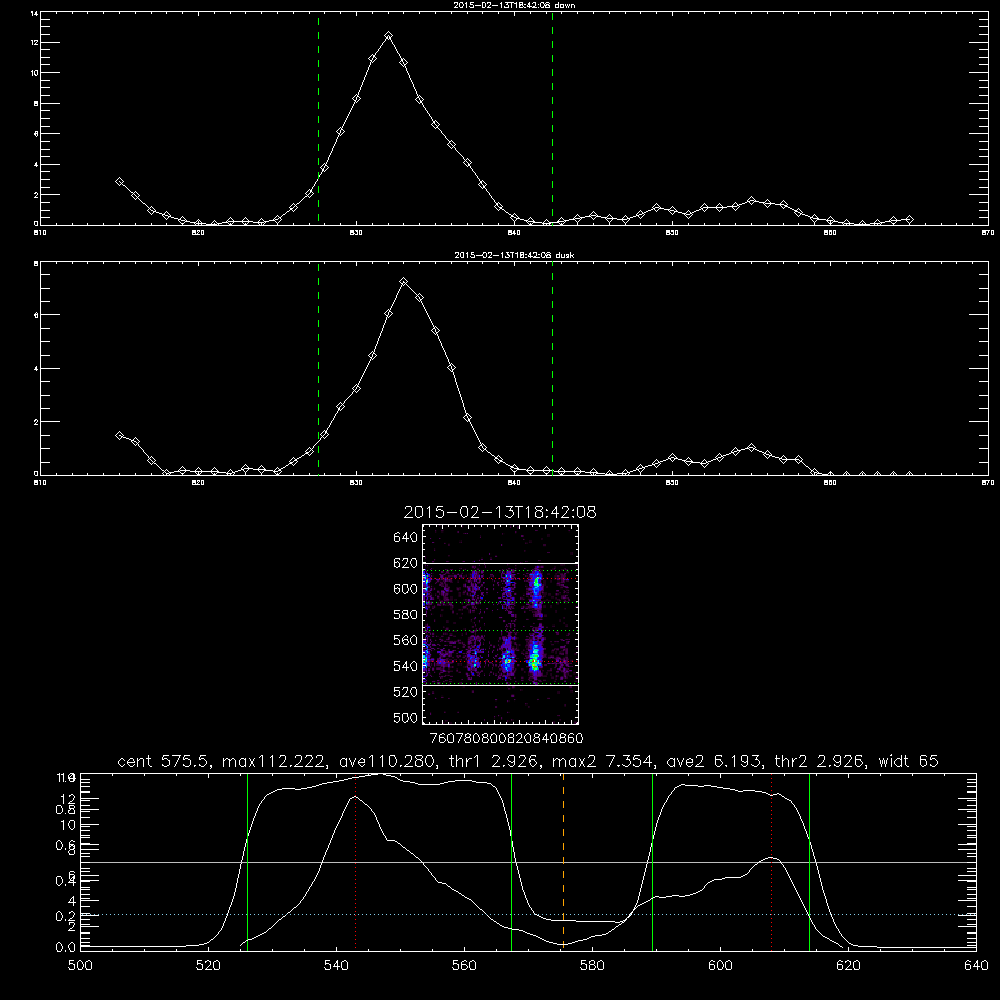Click the y-axis label 12 of the dawn plot
The image size is (1000, 1000).
34,43
